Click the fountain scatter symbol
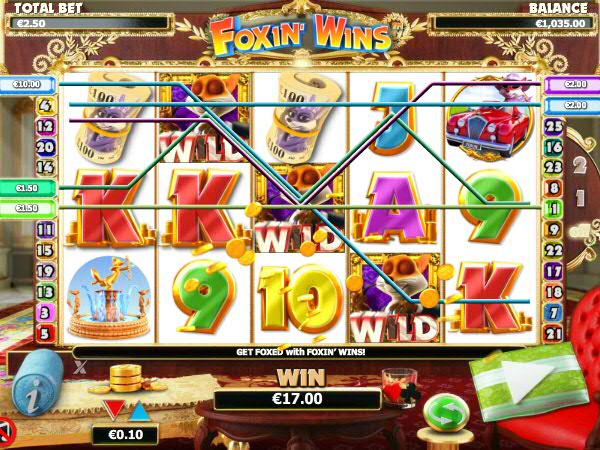 tap(109, 297)
